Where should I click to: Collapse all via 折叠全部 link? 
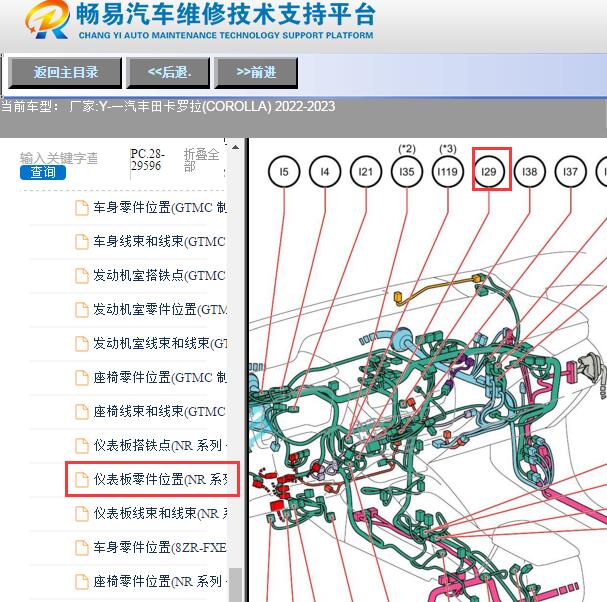click(201, 160)
